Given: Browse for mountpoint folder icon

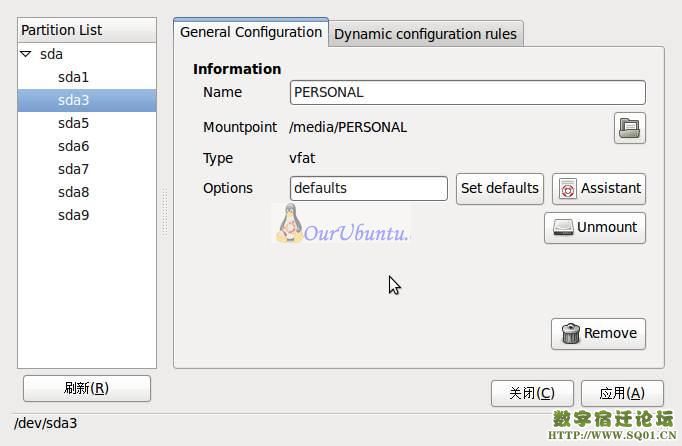Looking at the screenshot, I should pos(629,128).
